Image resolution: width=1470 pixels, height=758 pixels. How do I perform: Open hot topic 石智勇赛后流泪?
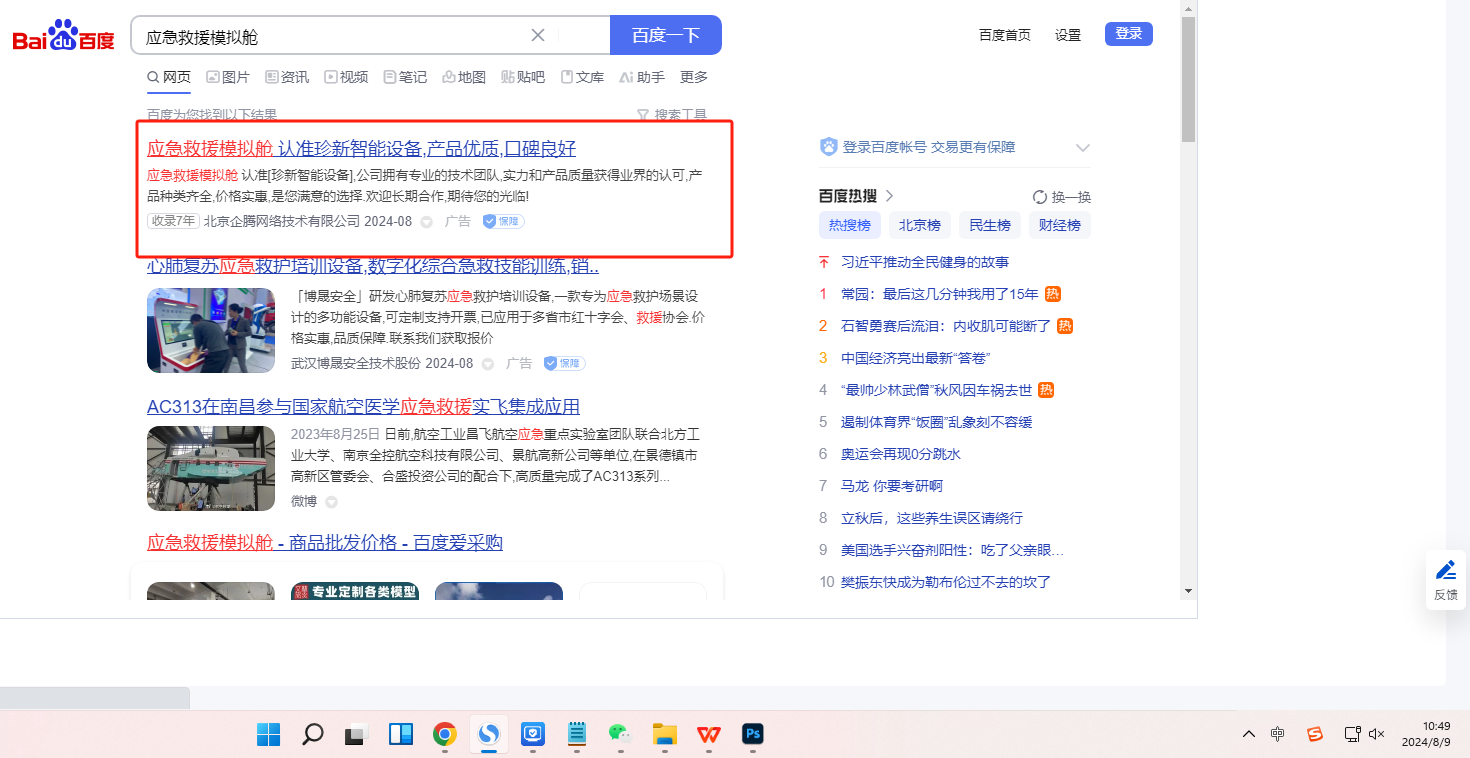(946, 326)
